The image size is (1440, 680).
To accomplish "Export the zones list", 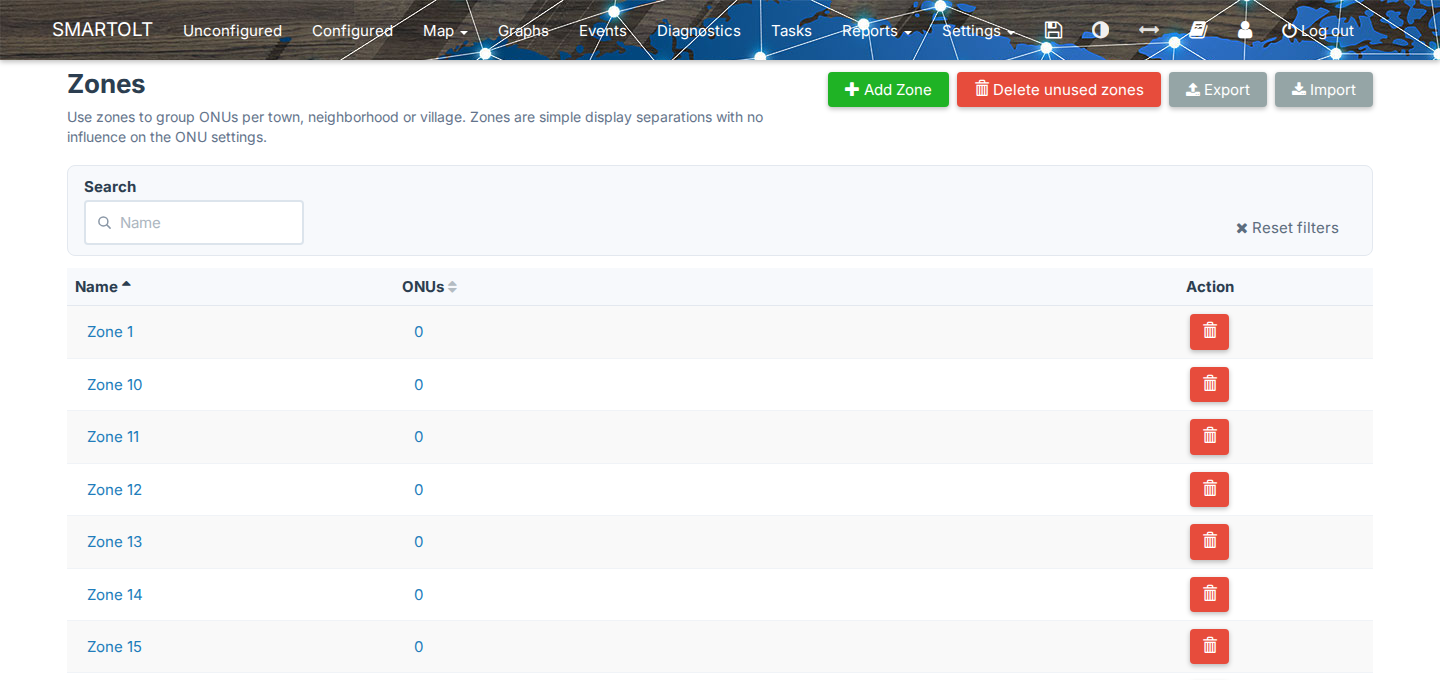I will click(x=1218, y=89).
